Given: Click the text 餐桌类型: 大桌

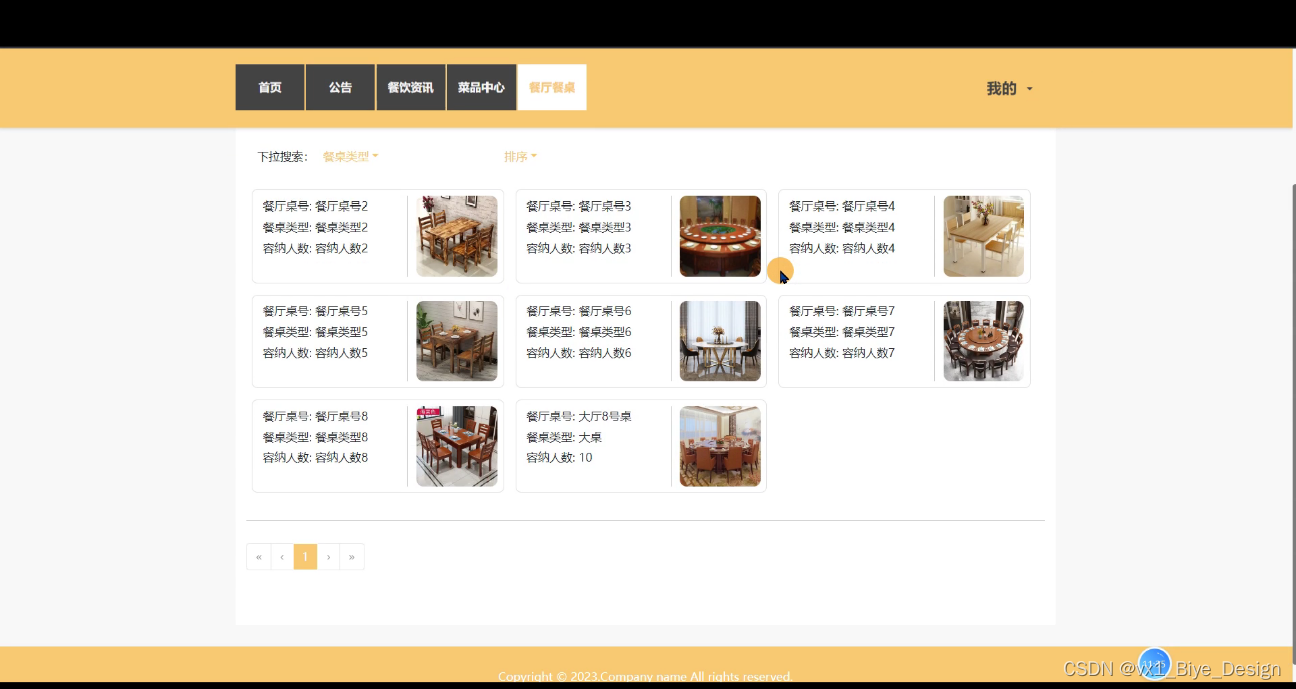Looking at the screenshot, I should [564, 437].
